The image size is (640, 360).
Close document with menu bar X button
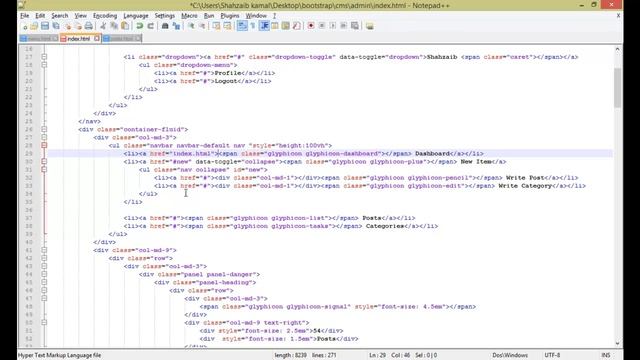tap(618, 16)
